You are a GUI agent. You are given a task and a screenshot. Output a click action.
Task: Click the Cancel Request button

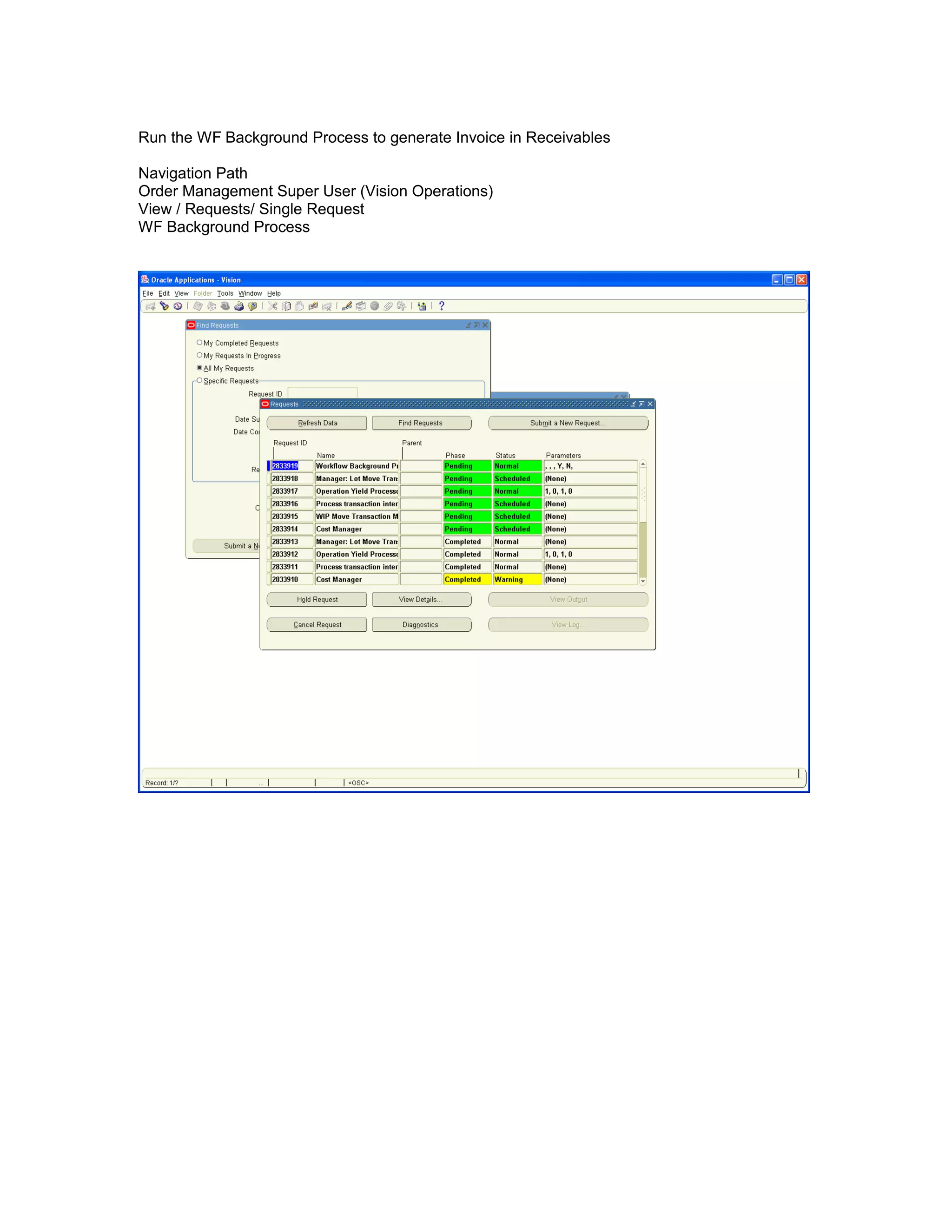click(317, 625)
